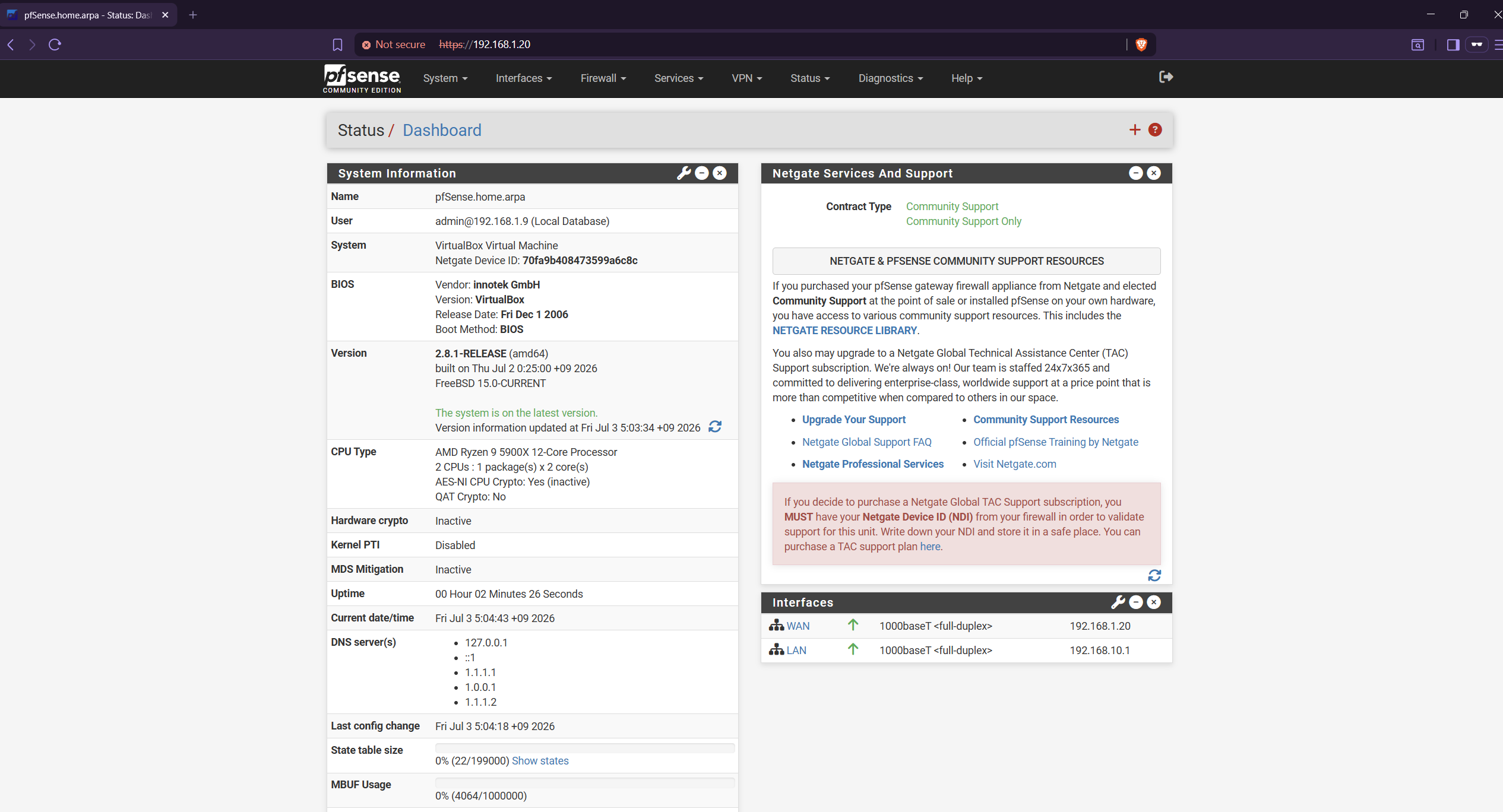Reload the page in browser

tap(55, 45)
